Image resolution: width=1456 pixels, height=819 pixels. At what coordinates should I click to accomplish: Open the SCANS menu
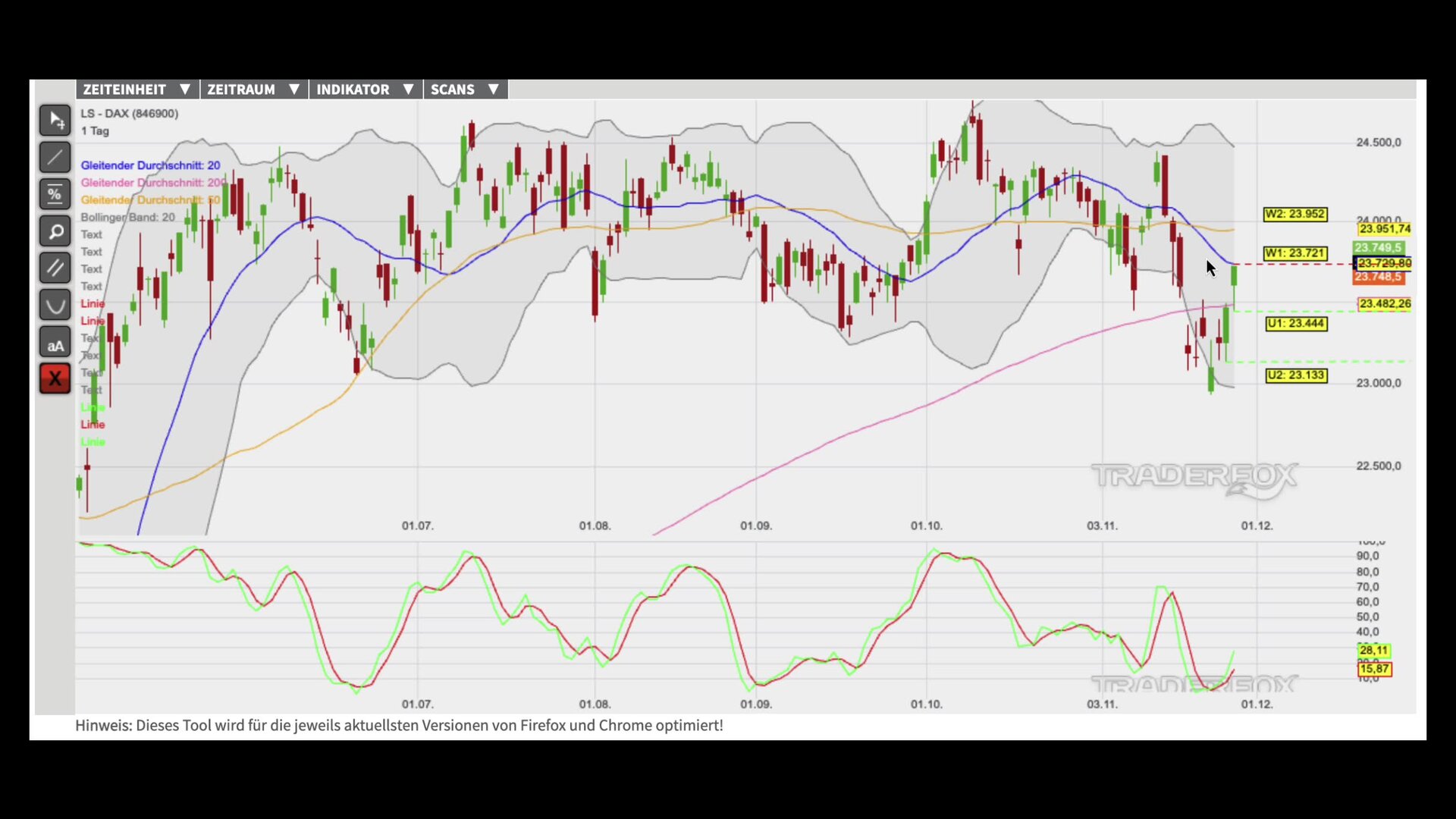point(464,89)
